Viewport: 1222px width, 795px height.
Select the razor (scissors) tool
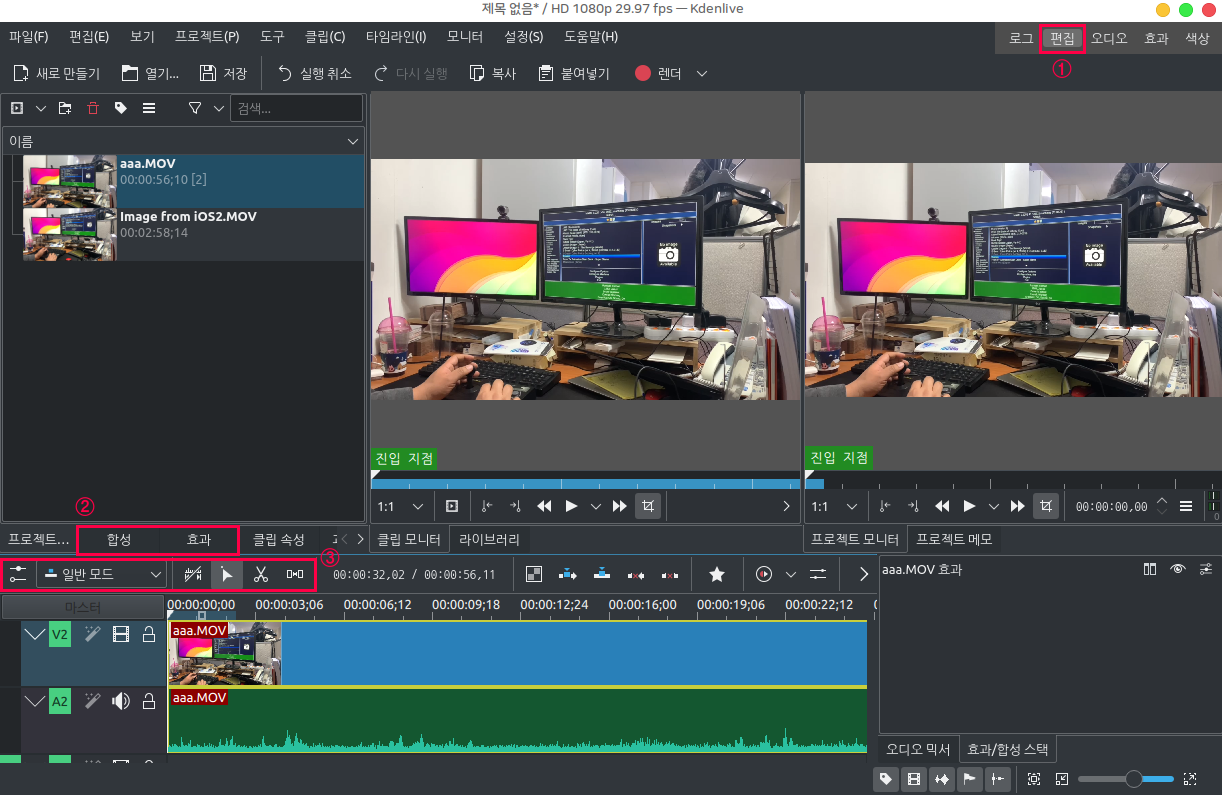click(x=260, y=574)
